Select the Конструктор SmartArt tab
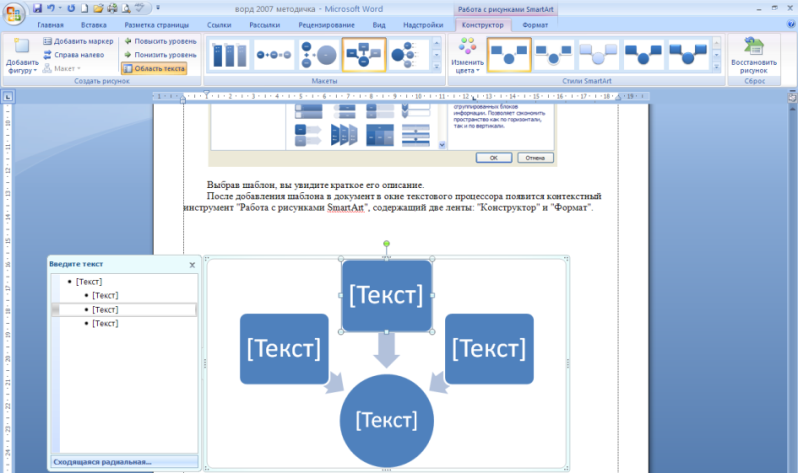798x473 pixels. [x=482, y=25]
